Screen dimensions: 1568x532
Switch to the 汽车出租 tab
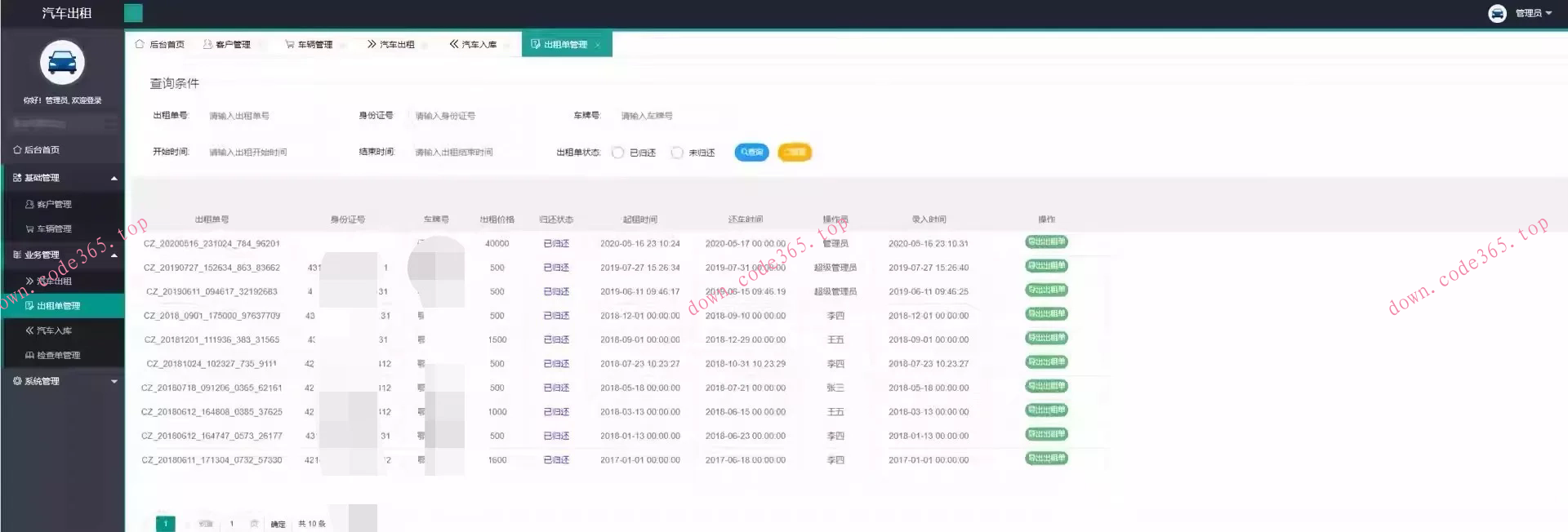pos(391,44)
